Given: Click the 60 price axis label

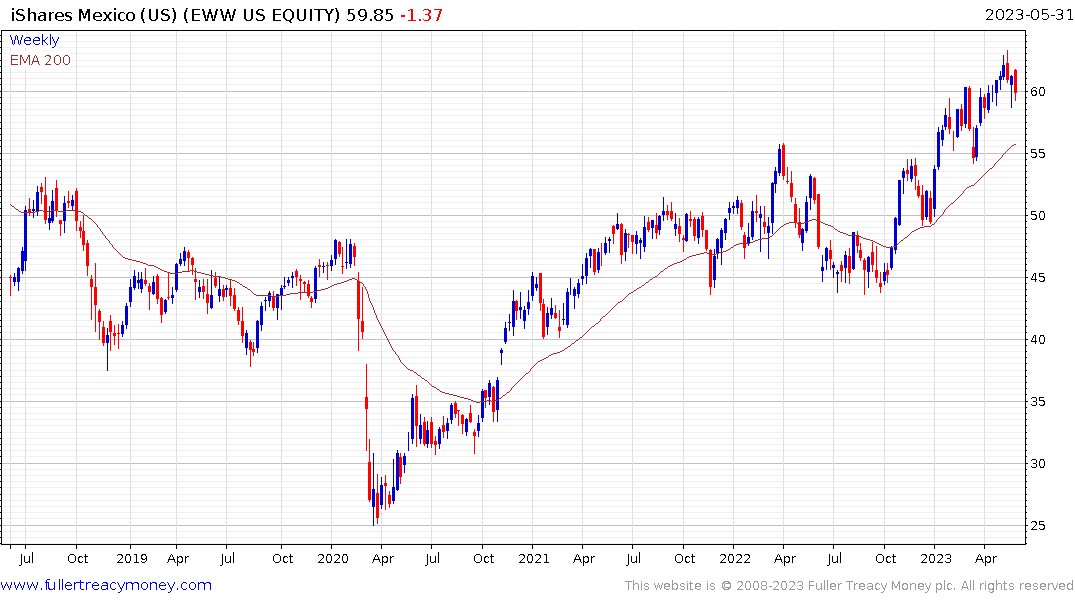Looking at the screenshot, I should pyautogui.click(x=1038, y=92).
